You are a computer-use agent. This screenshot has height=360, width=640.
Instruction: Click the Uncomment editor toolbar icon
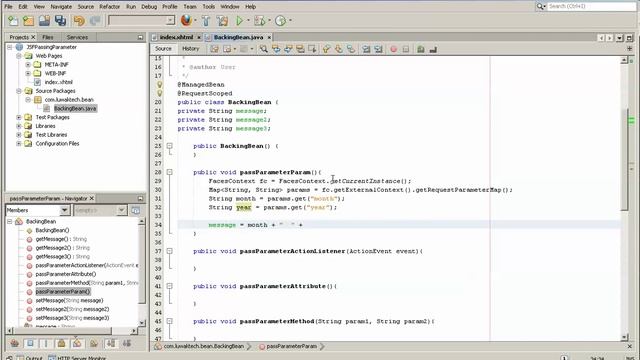[433, 49]
